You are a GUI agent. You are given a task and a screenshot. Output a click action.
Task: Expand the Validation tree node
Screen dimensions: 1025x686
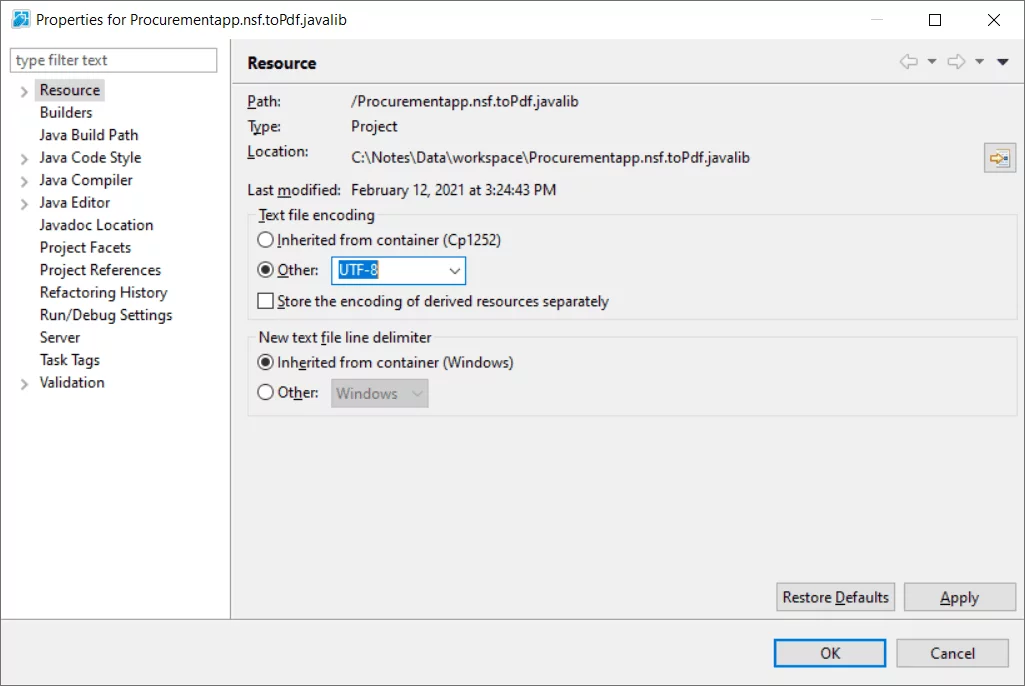point(24,383)
